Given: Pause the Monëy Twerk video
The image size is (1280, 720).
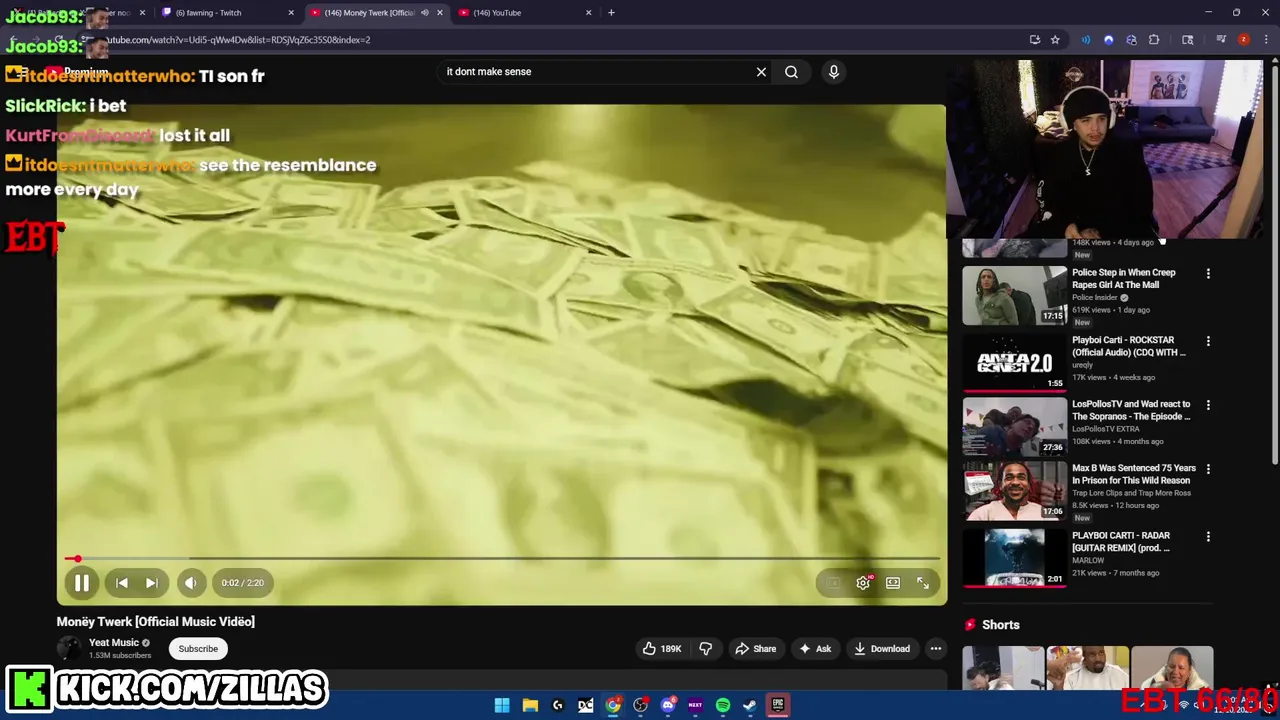Looking at the screenshot, I should pyautogui.click(x=81, y=583).
